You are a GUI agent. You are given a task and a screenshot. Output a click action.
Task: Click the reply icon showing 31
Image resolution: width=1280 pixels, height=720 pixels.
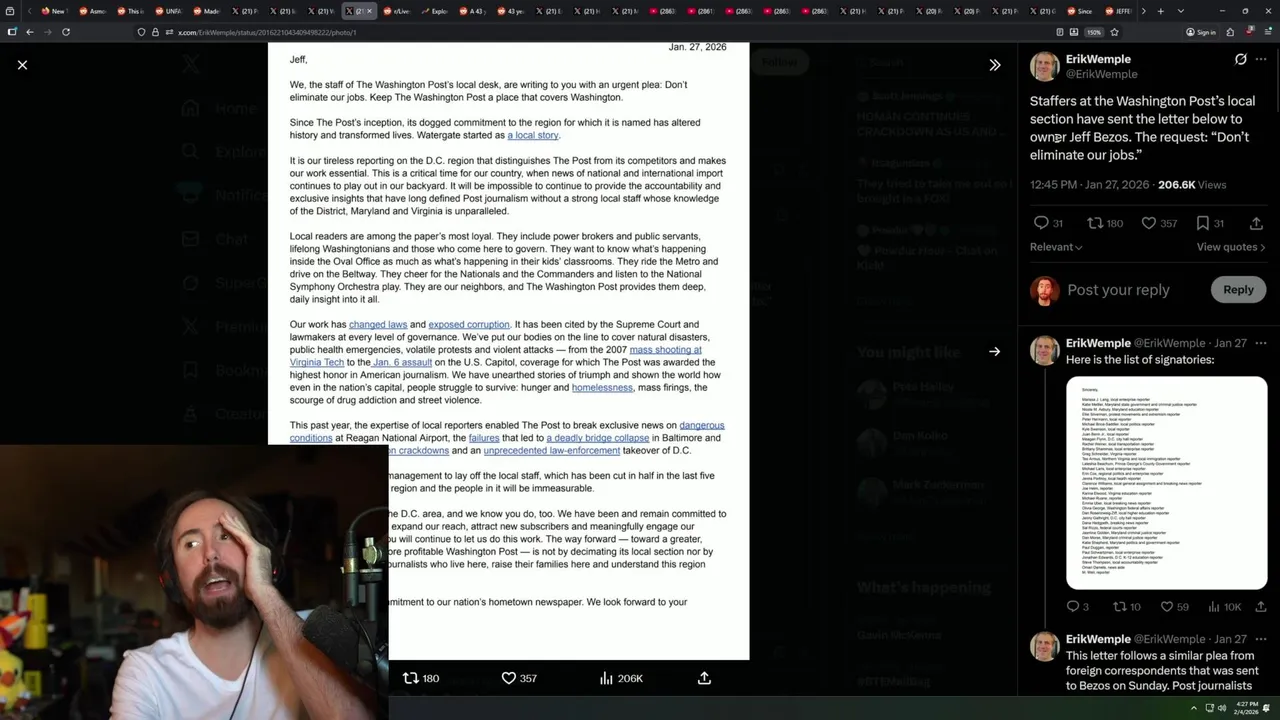pyautogui.click(x=1048, y=223)
